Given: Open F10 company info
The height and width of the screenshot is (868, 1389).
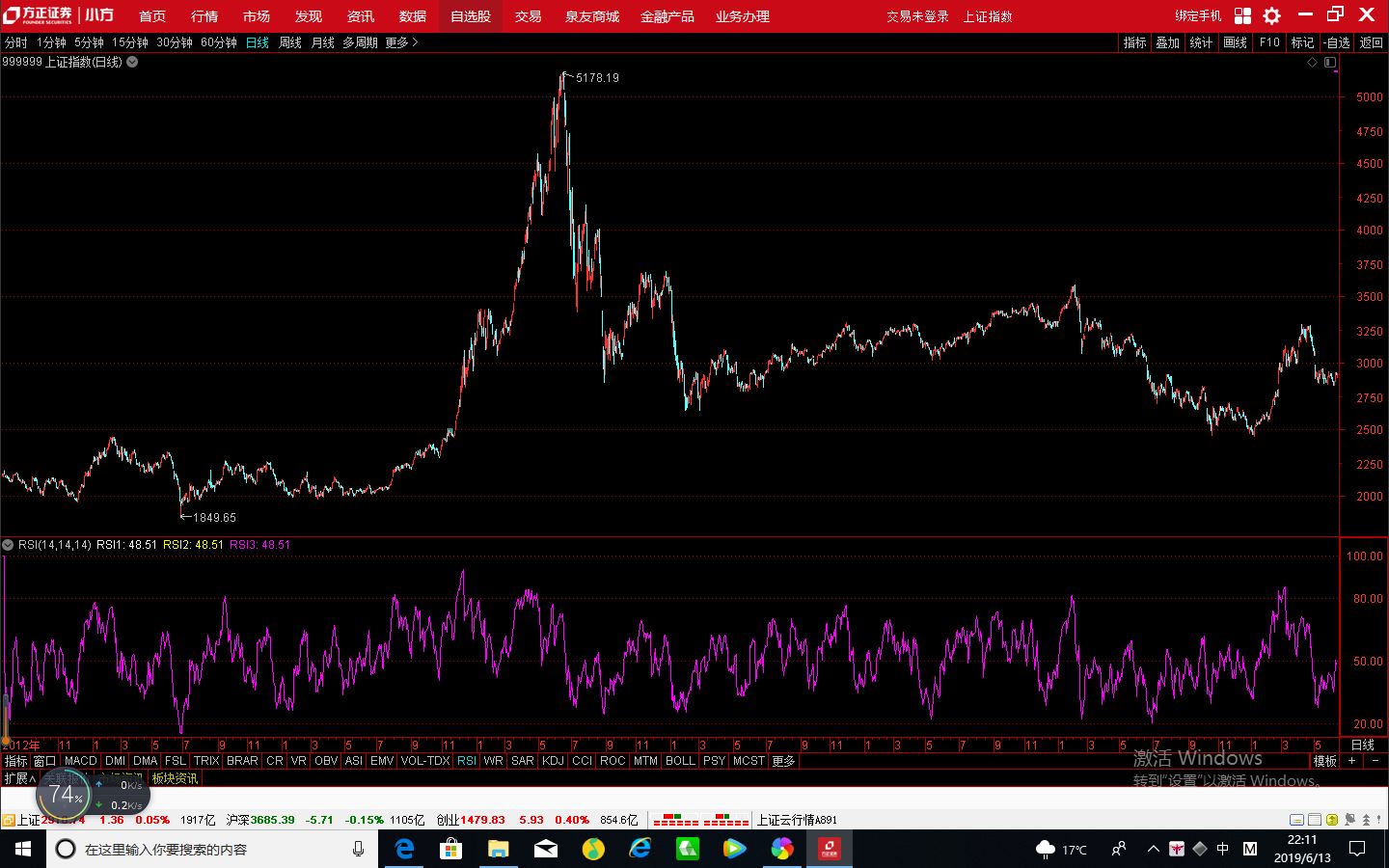Looking at the screenshot, I should (1269, 42).
